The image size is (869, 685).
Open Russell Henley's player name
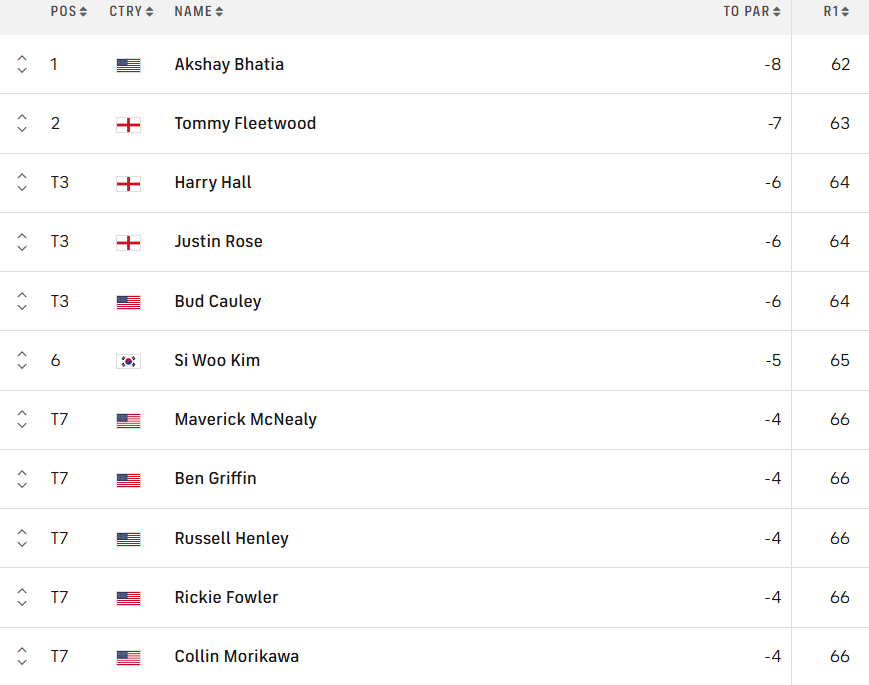pos(232,538)
